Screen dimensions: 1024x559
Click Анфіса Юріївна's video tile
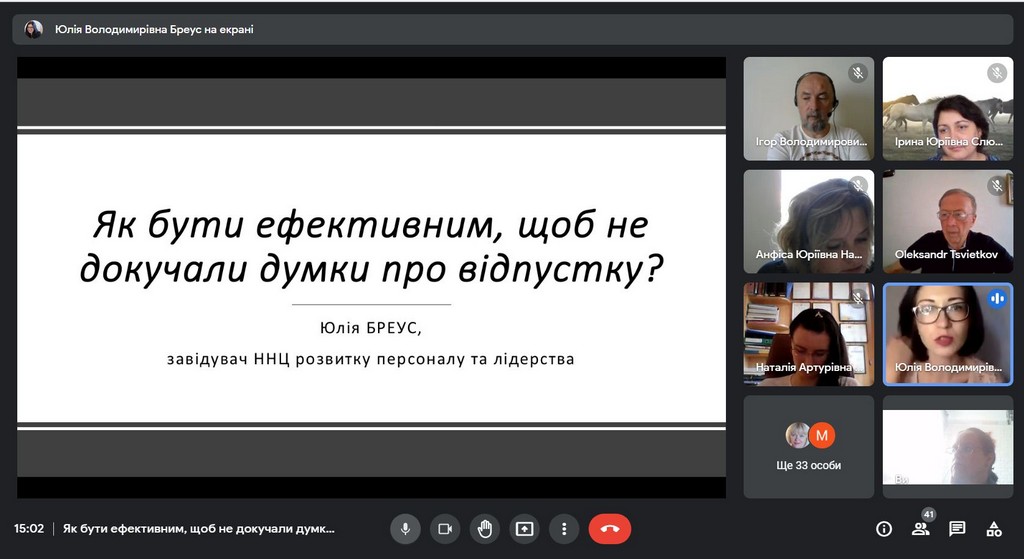tap(808, 221)
